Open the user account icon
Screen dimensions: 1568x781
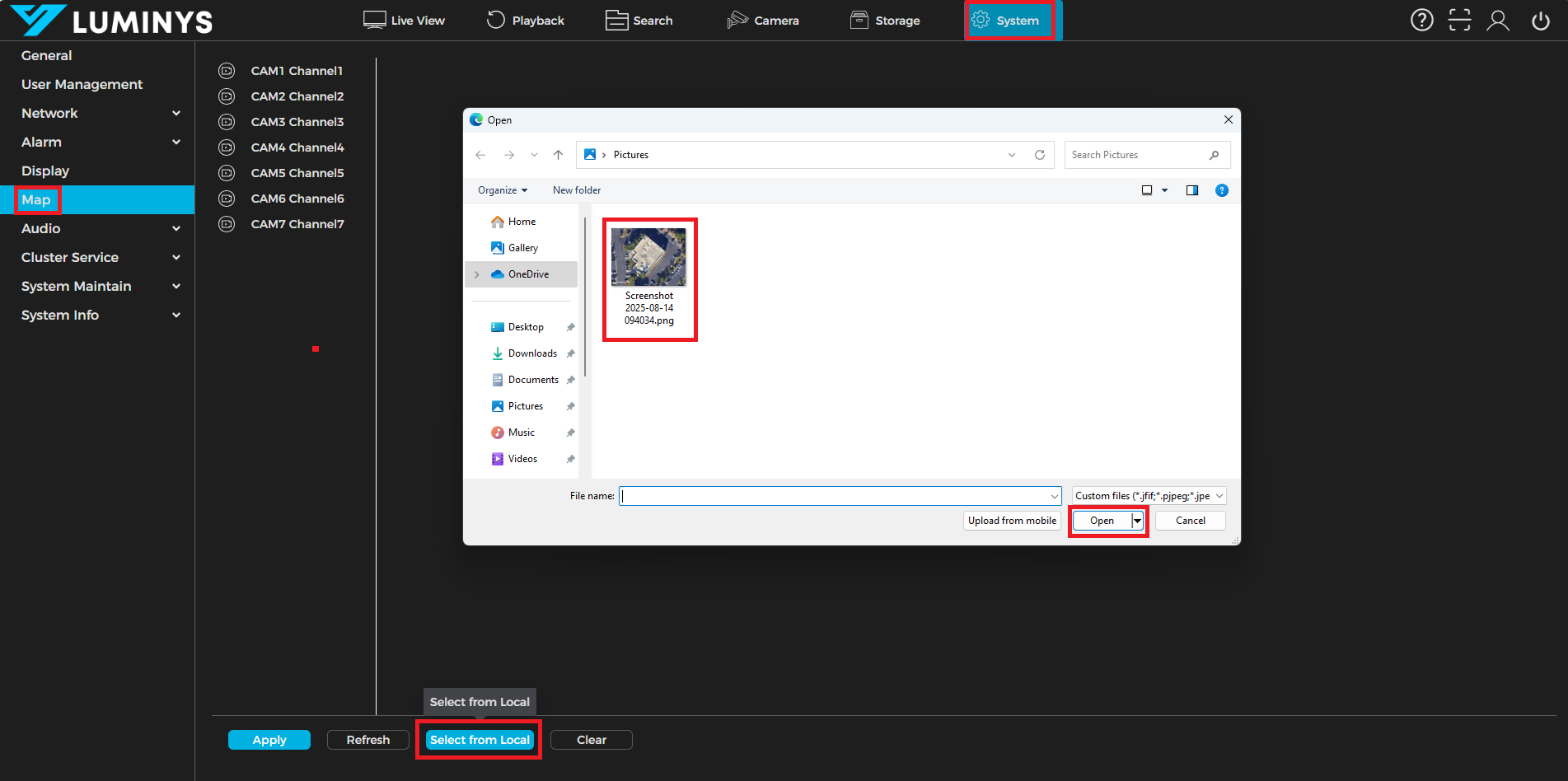click(1497, 21)
